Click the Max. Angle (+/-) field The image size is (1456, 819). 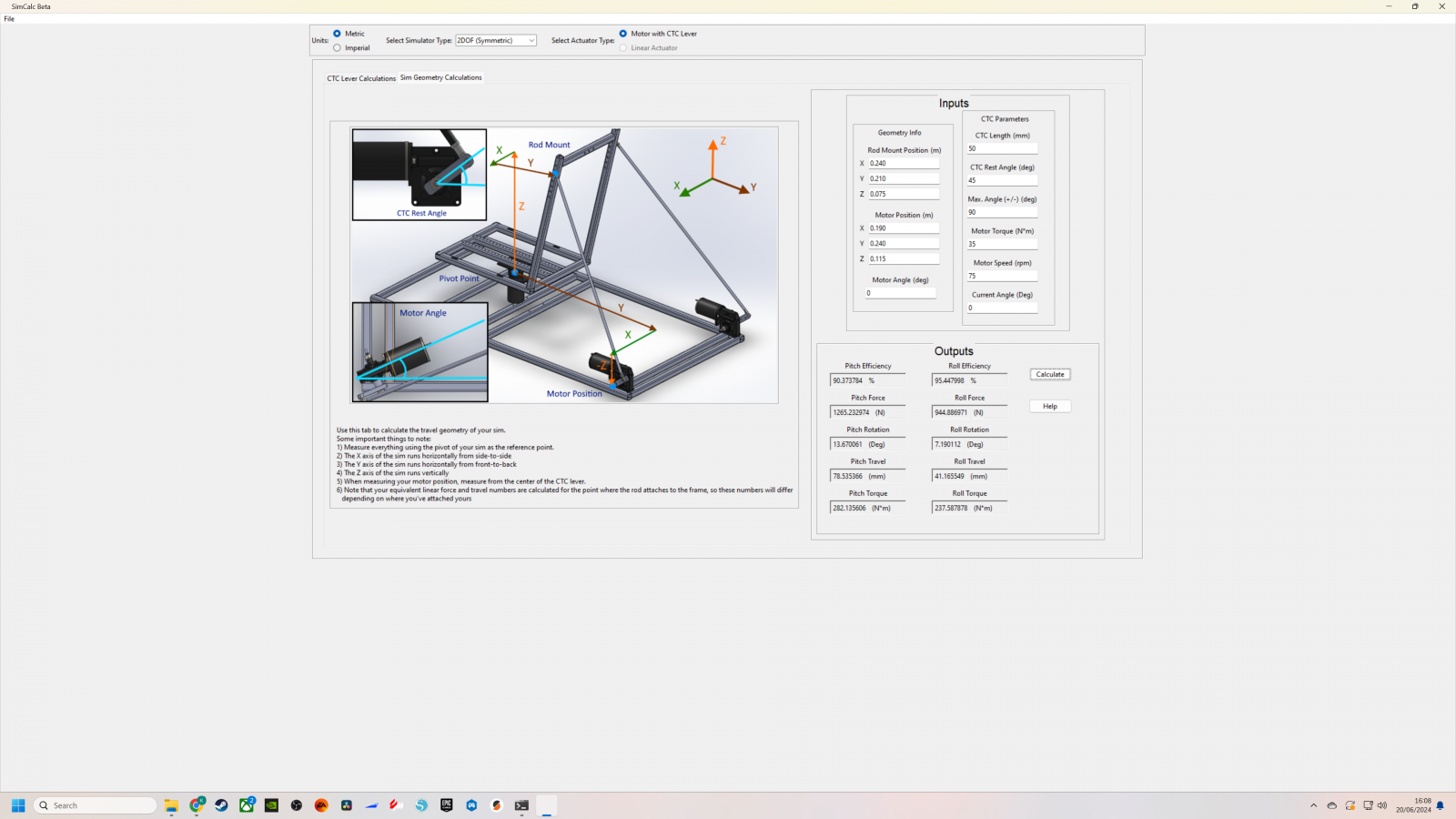point(1002,212)
